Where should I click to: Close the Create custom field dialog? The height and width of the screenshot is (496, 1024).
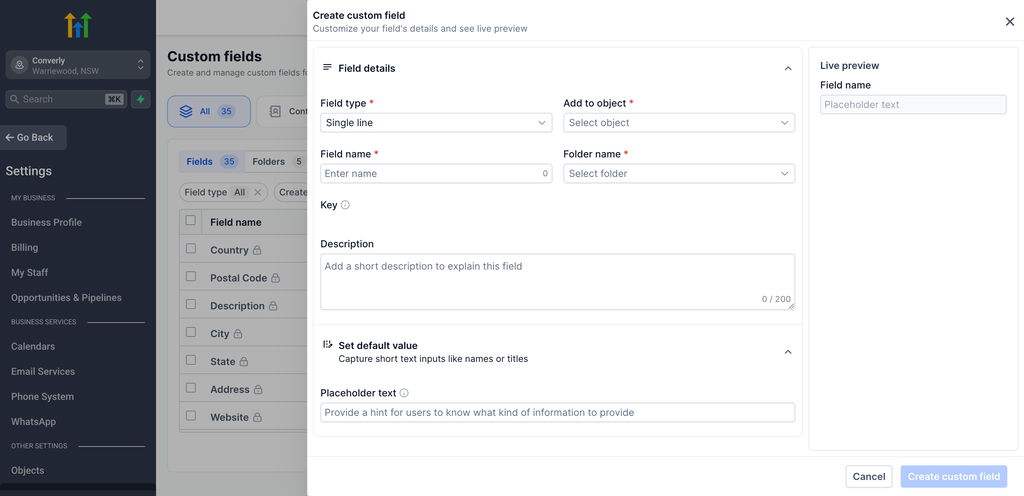(x=1010, y=22)
